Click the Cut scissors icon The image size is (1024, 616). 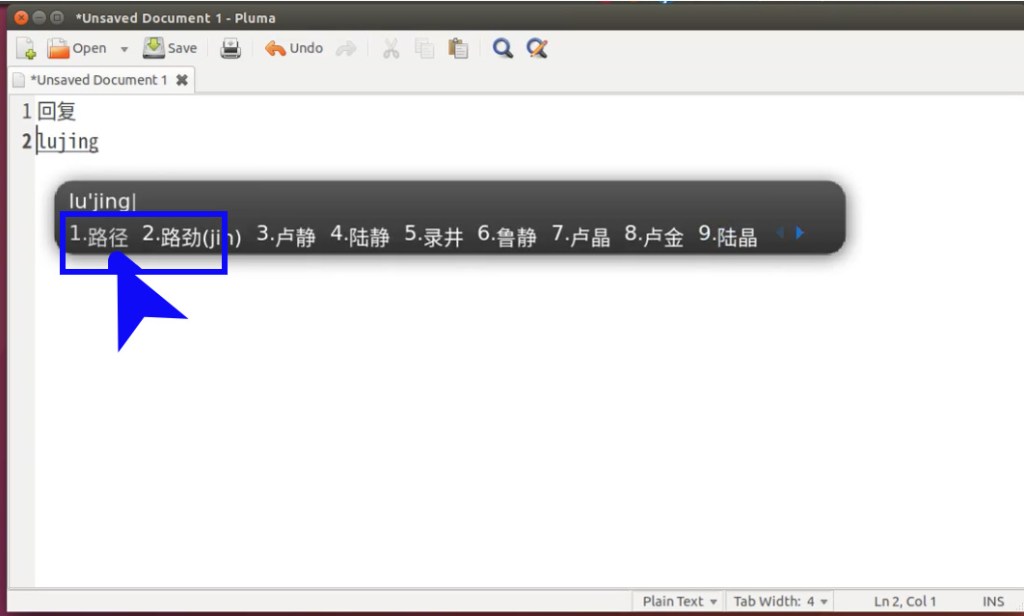391,48
